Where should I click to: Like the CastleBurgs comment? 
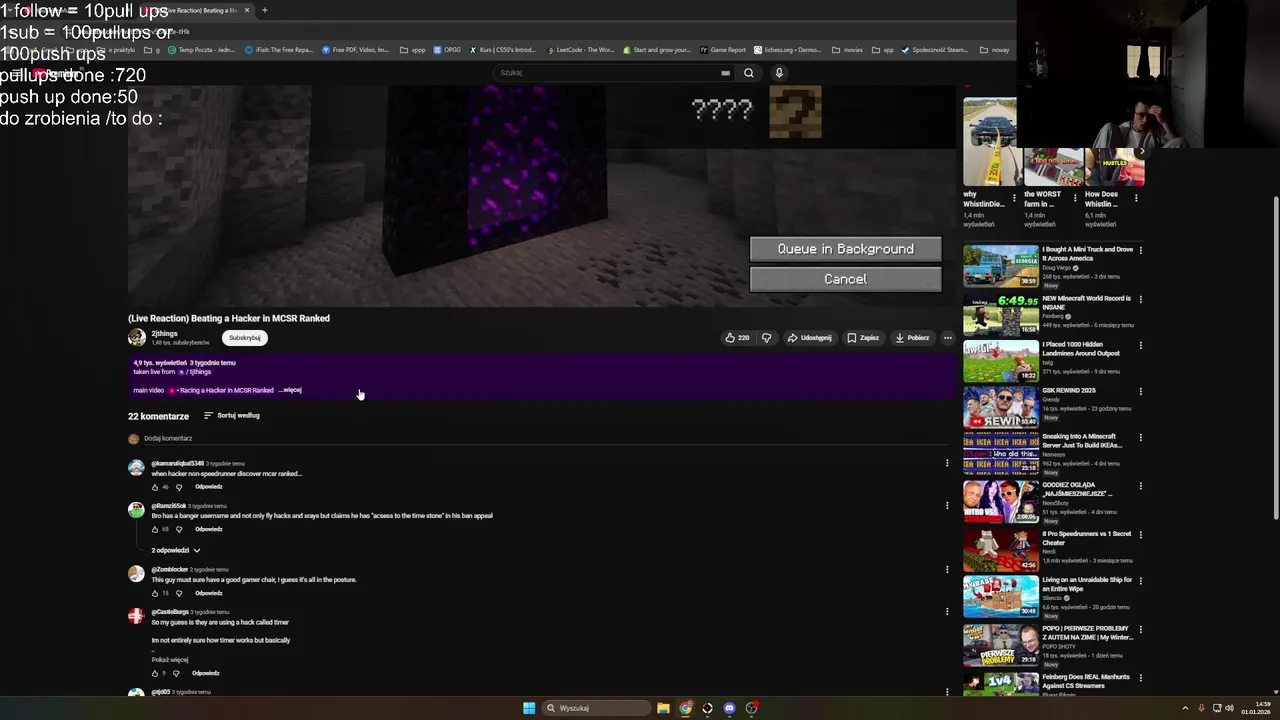click(155, 673)
